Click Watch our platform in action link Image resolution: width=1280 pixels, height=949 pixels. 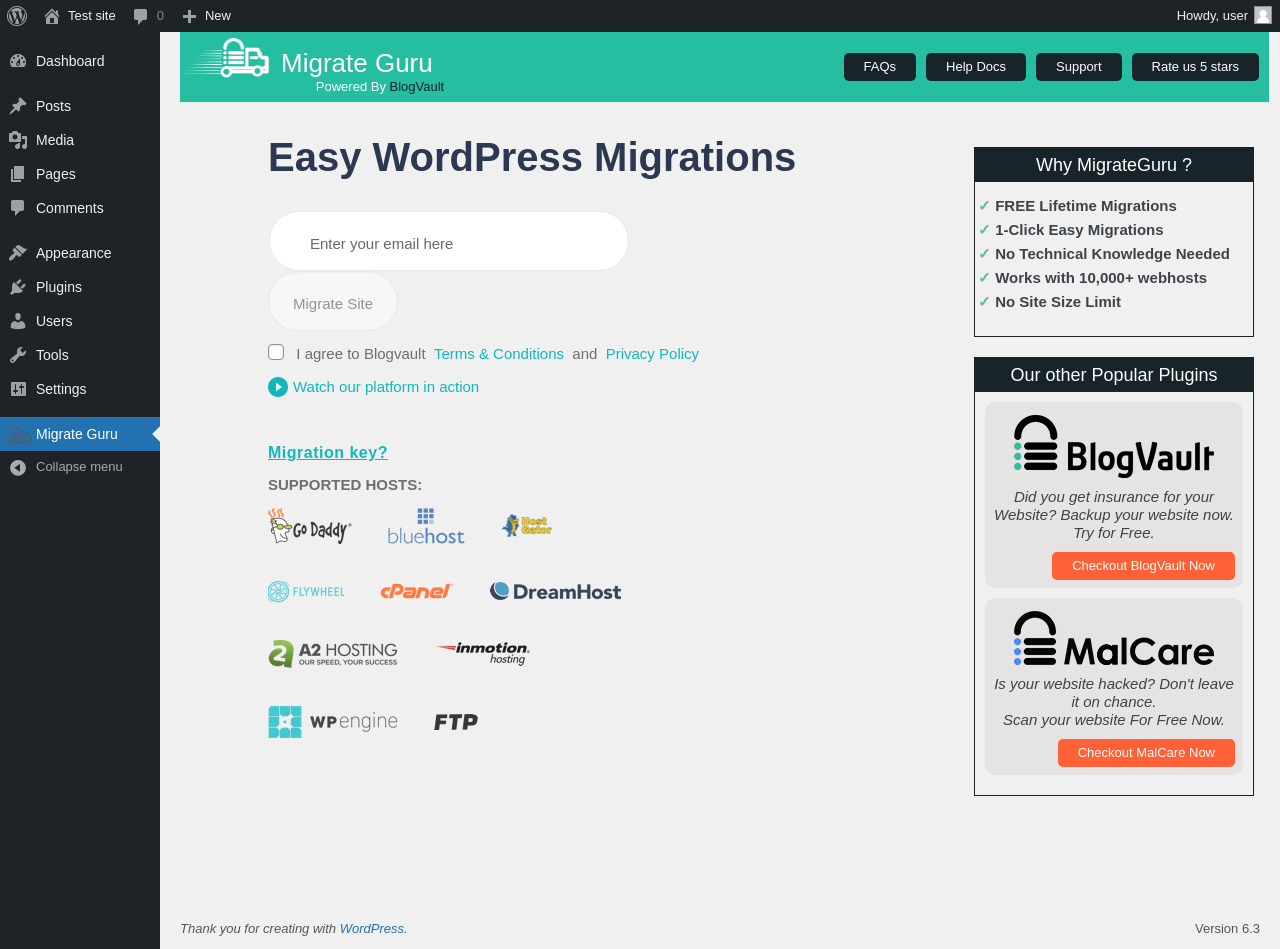386,387
